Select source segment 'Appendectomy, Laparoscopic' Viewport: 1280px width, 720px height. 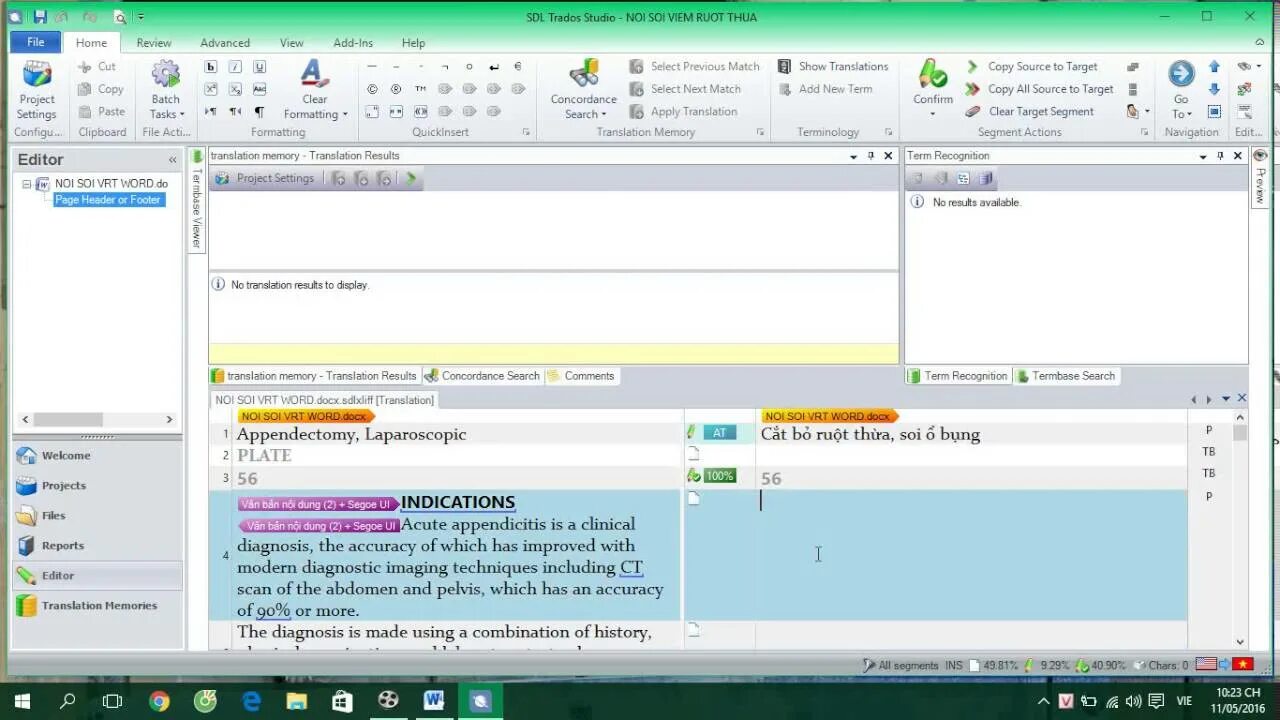click(351, 434)
